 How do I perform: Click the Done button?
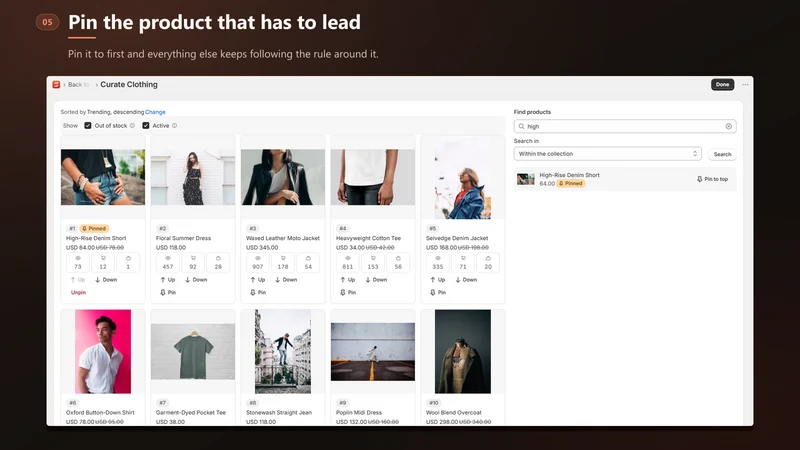(x=722, y=85)
